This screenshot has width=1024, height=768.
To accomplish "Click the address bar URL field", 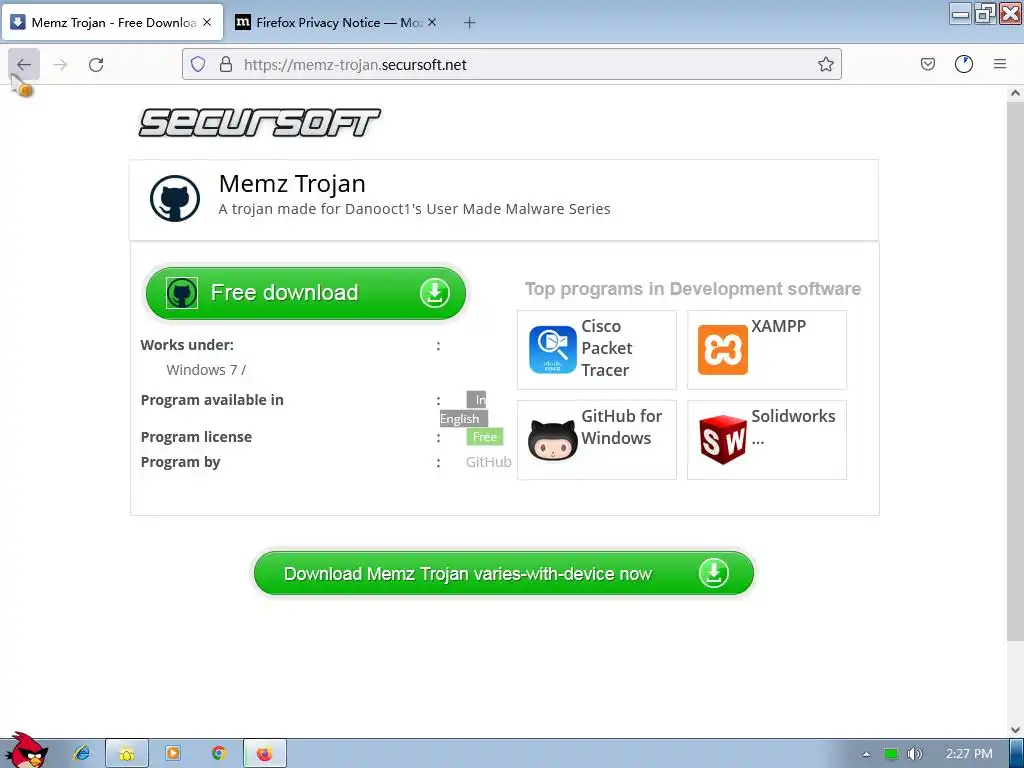I will click(x=511, y=64).
